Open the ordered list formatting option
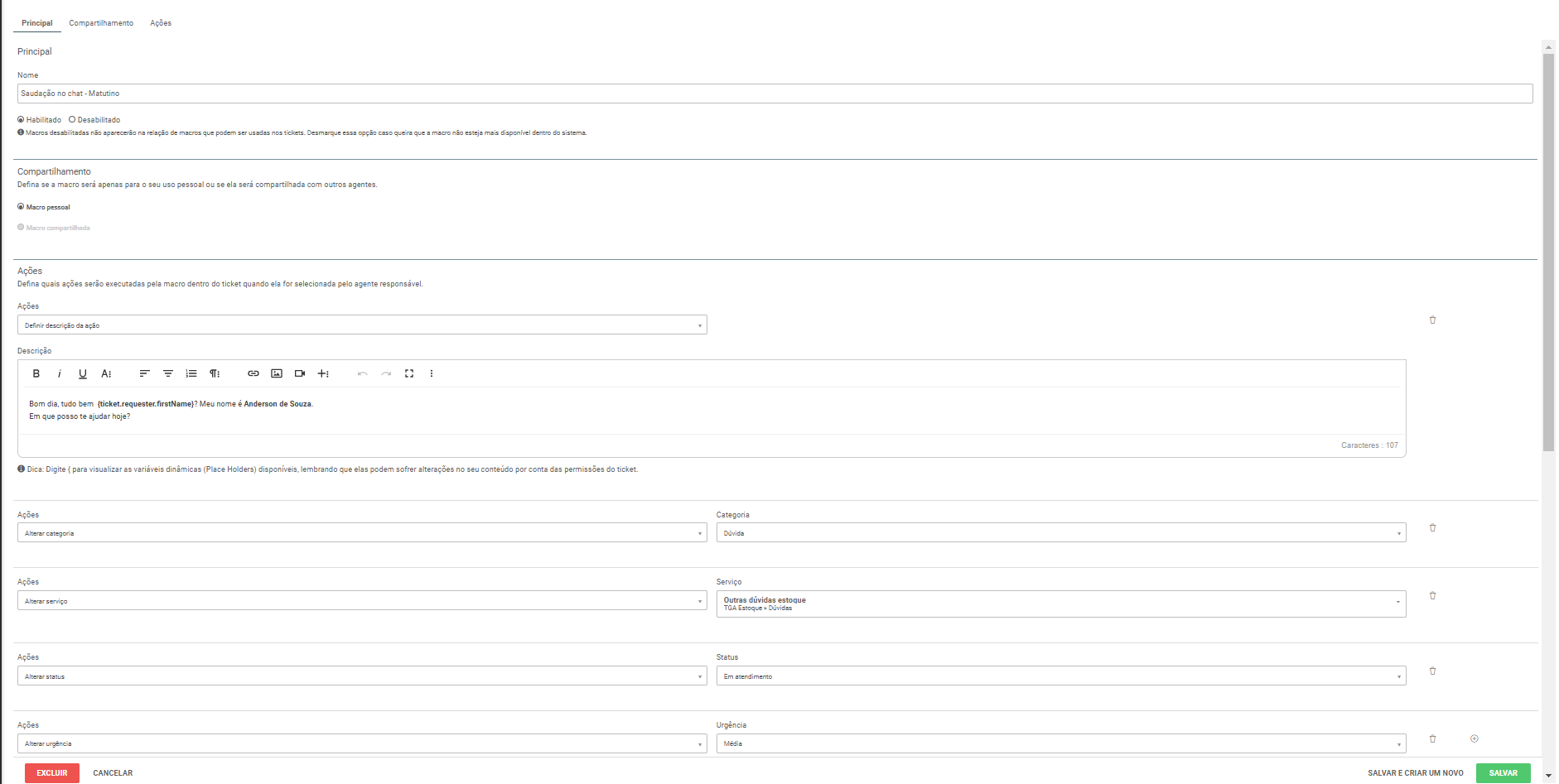The height and width of the screenshot is (784, 1559). click(x=191, y=373)
